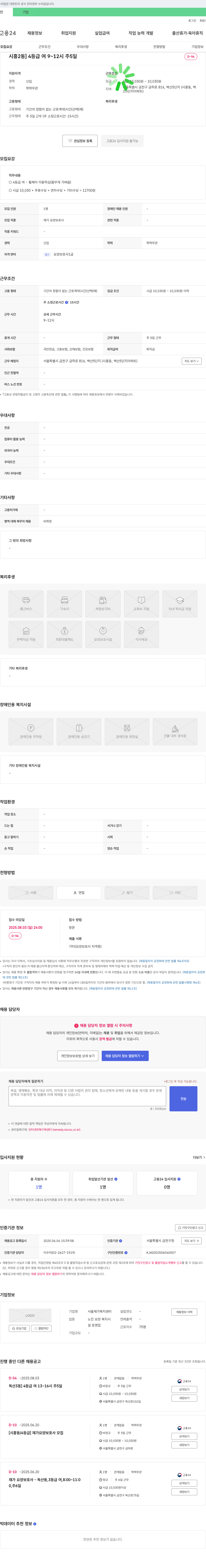Click the 통근버스 welfare icon

26,604
